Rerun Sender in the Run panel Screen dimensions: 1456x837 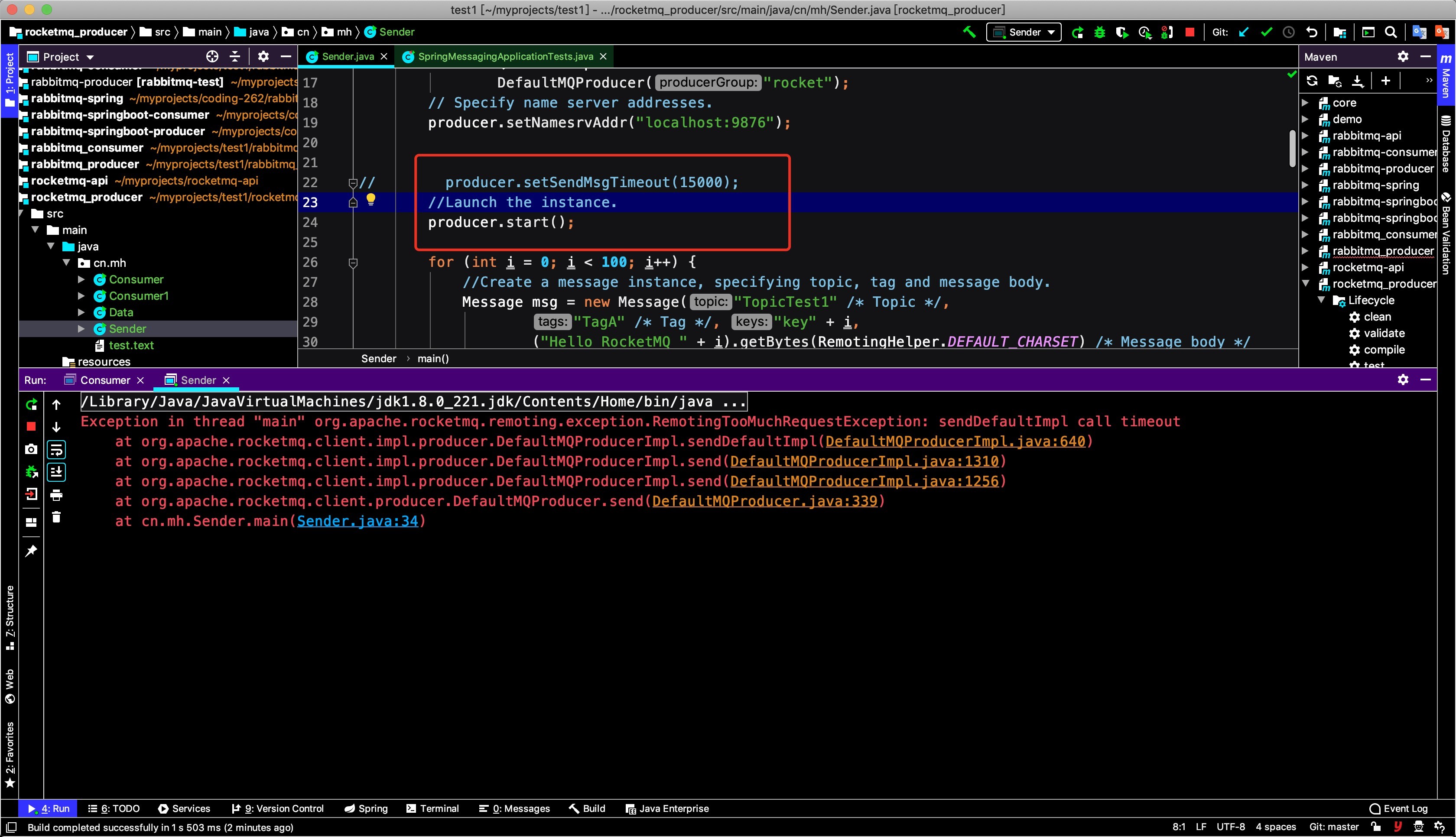32,405
